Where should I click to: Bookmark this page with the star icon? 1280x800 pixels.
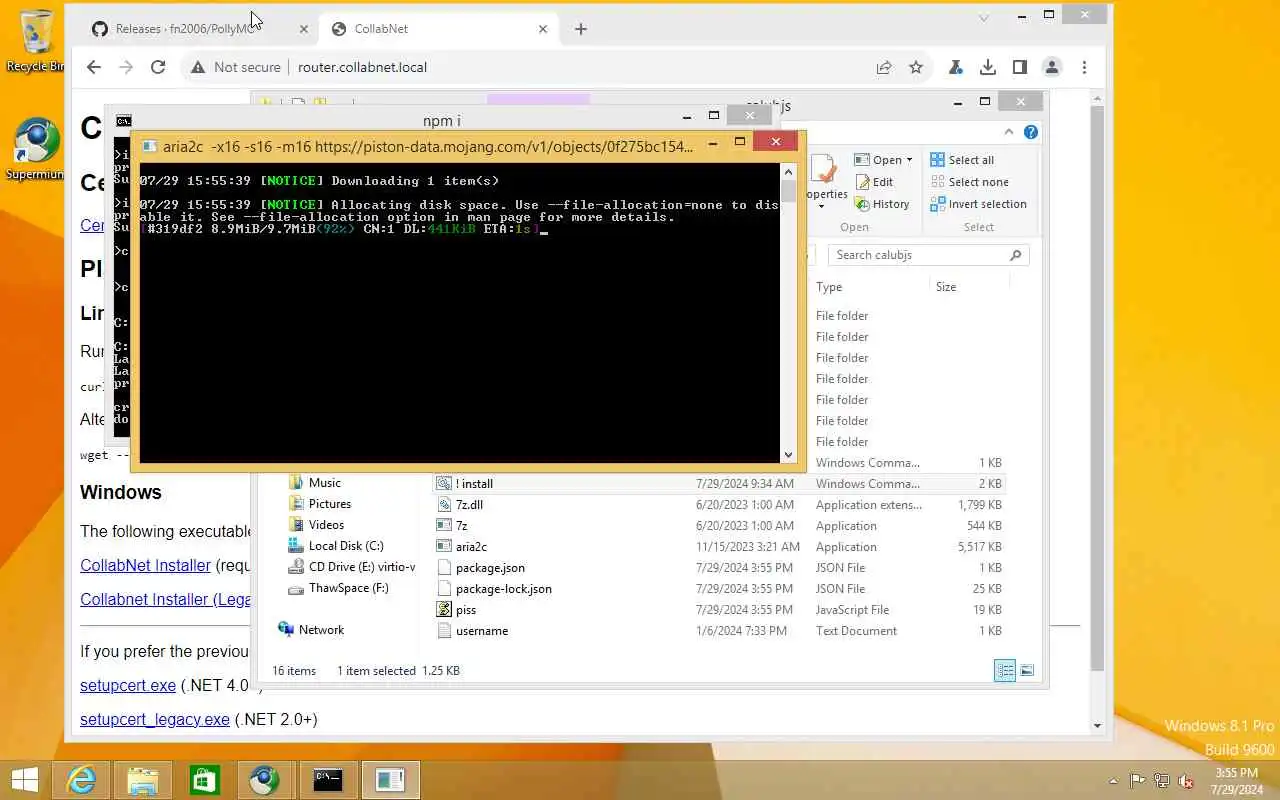coord(916,67)
